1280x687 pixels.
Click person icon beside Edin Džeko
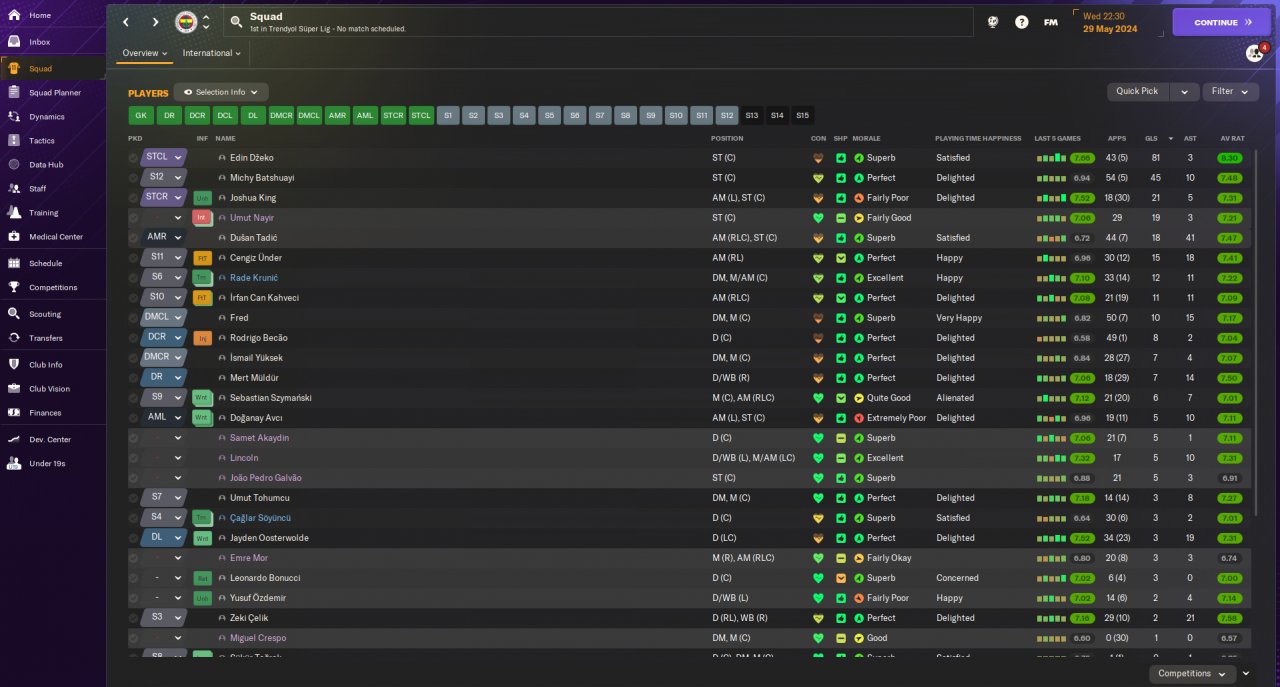click(x=222, y=158)
